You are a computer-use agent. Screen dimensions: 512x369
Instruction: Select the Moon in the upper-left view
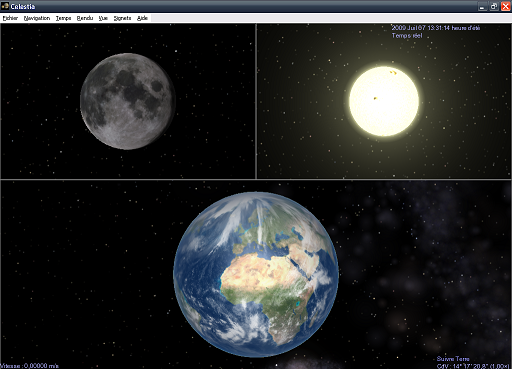[128, 101]
